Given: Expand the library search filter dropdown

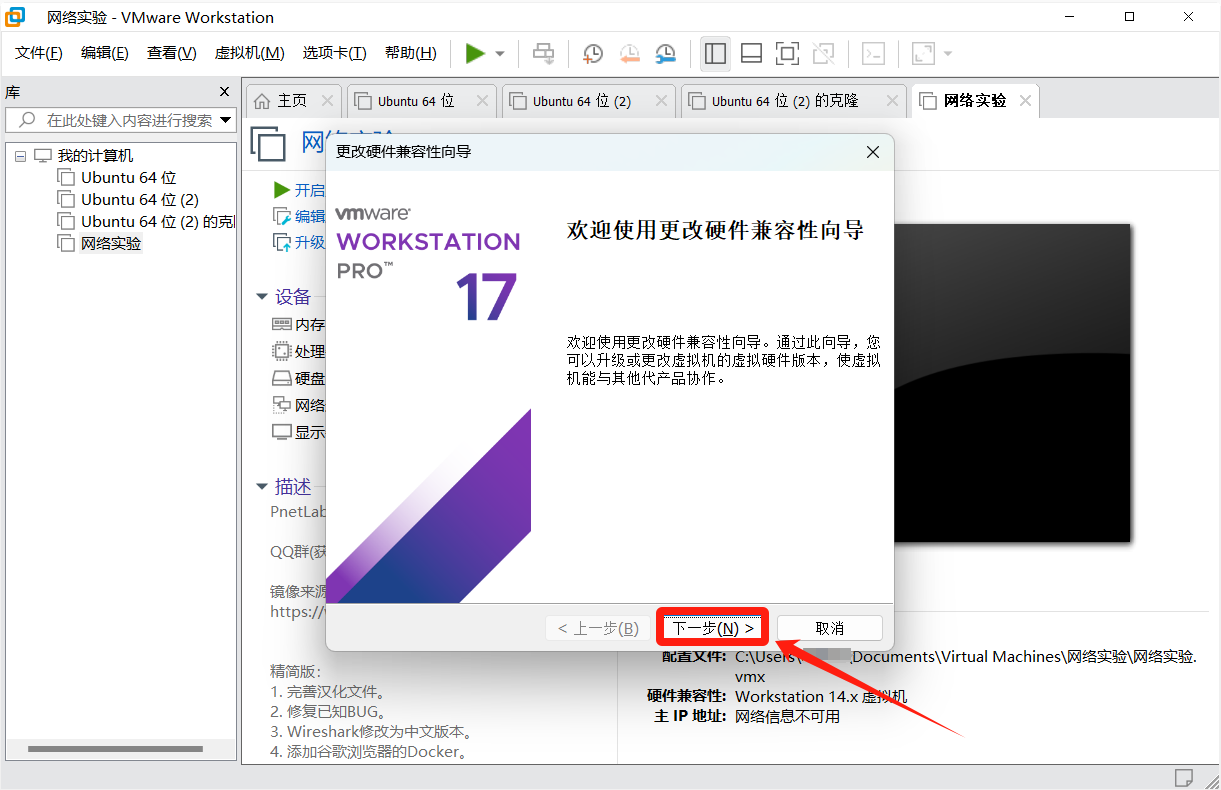Looking at the screenshot, I should [226, 120].
